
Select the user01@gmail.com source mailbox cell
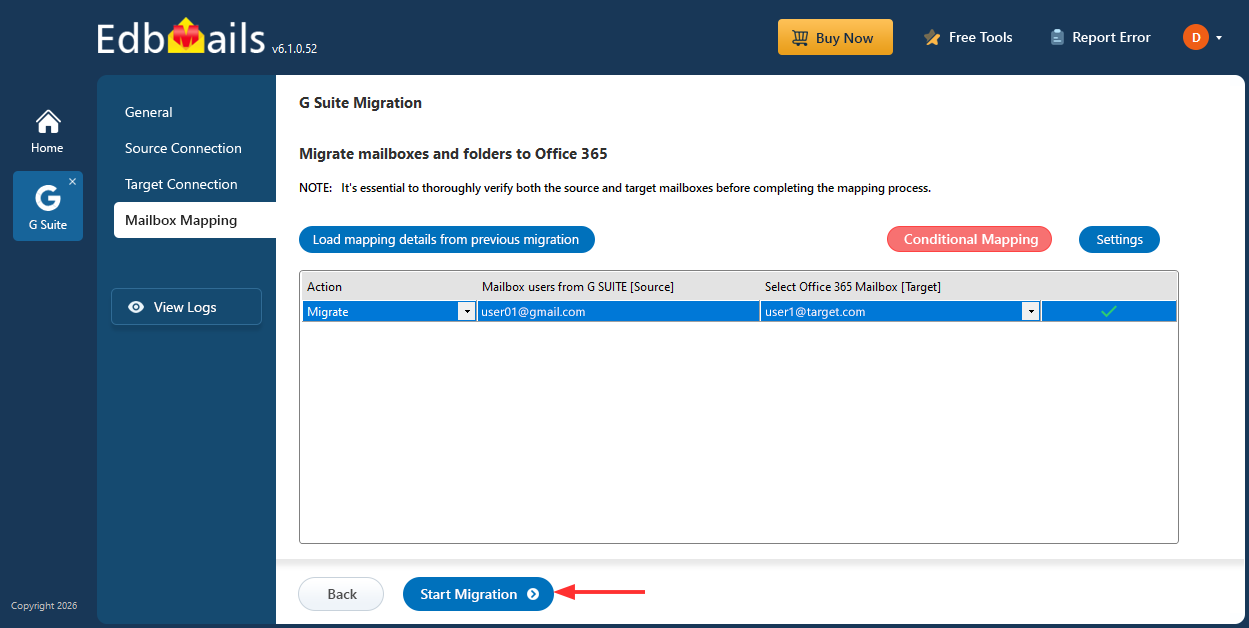point(618,312)
